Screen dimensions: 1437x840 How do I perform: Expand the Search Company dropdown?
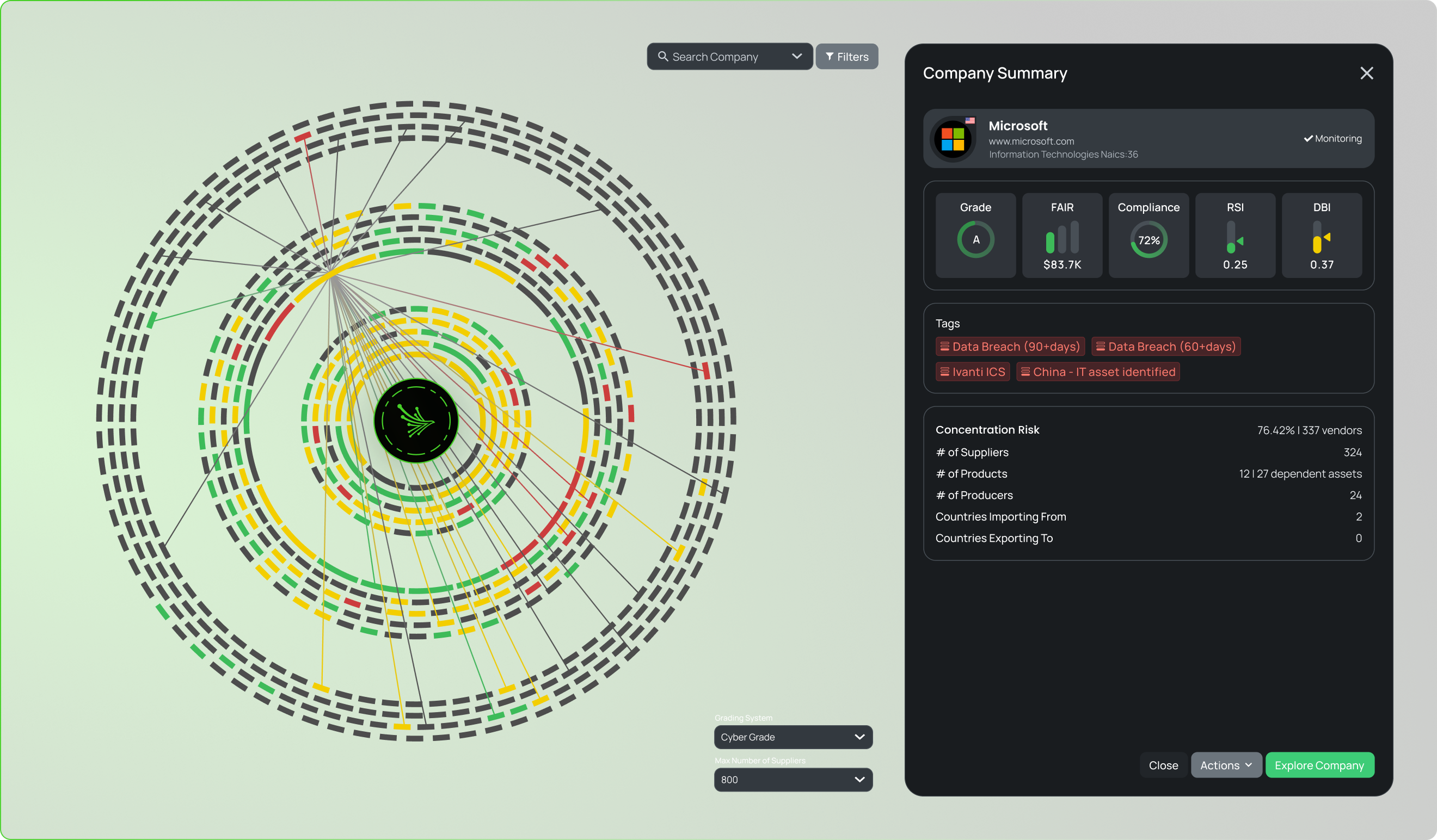click(x=797, y=57)
